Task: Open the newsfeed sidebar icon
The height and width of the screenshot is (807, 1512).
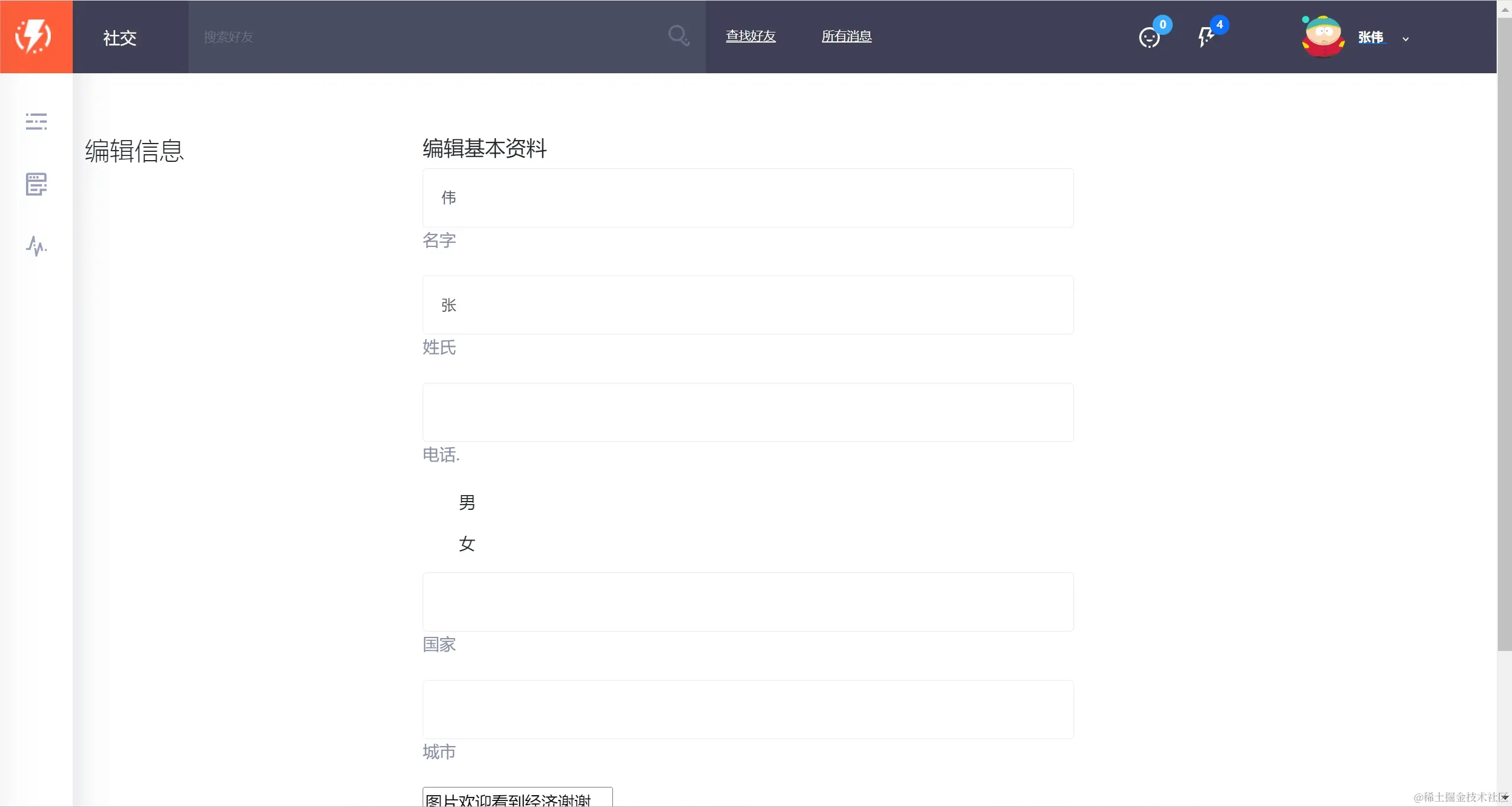Action: [36, 184]
